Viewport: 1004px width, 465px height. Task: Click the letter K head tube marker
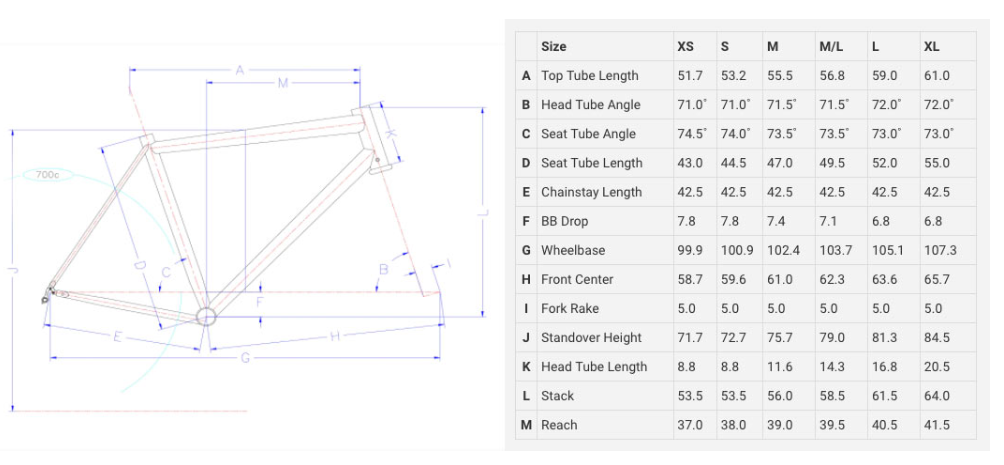391,134
